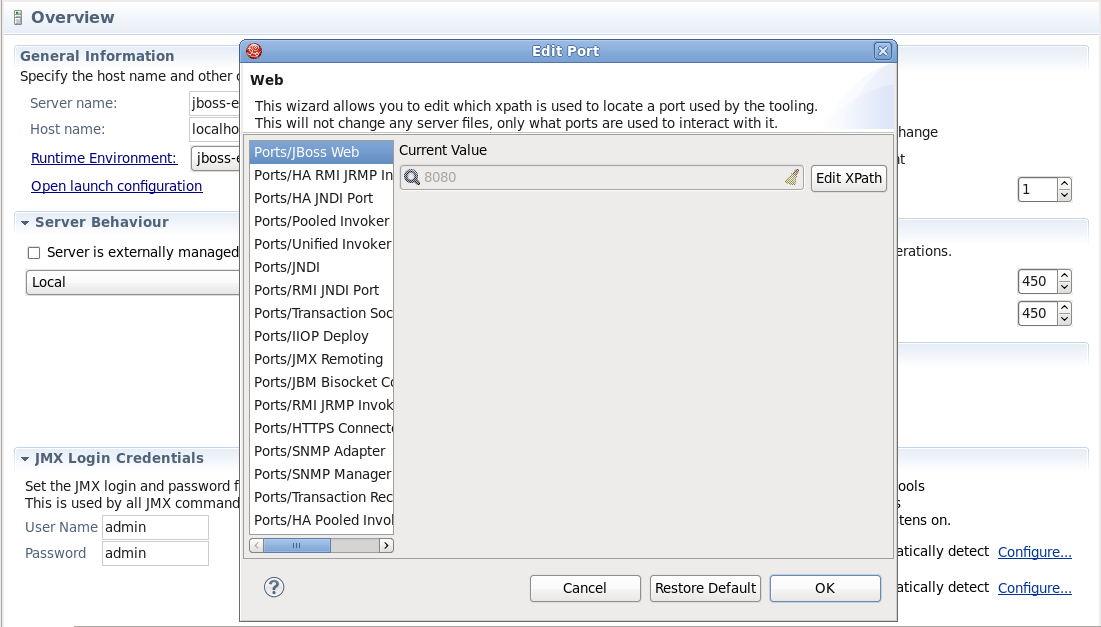The width and height of the screenshot is (1101, 627).
Task: Select Ports/RMI JNDI Port item
Action: (x=322, y=291)
